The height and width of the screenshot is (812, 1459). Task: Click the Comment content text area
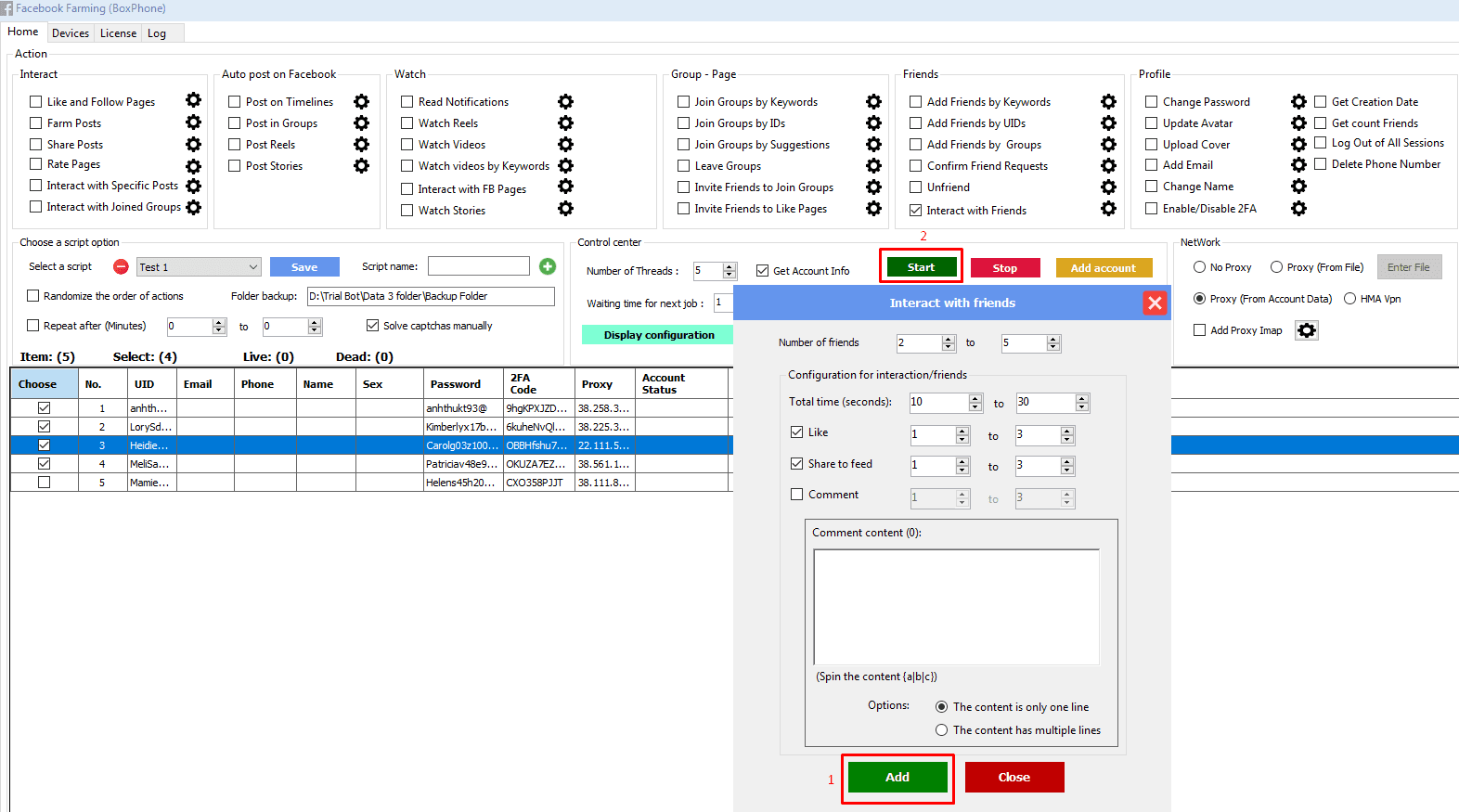click(x=956, y=607)
